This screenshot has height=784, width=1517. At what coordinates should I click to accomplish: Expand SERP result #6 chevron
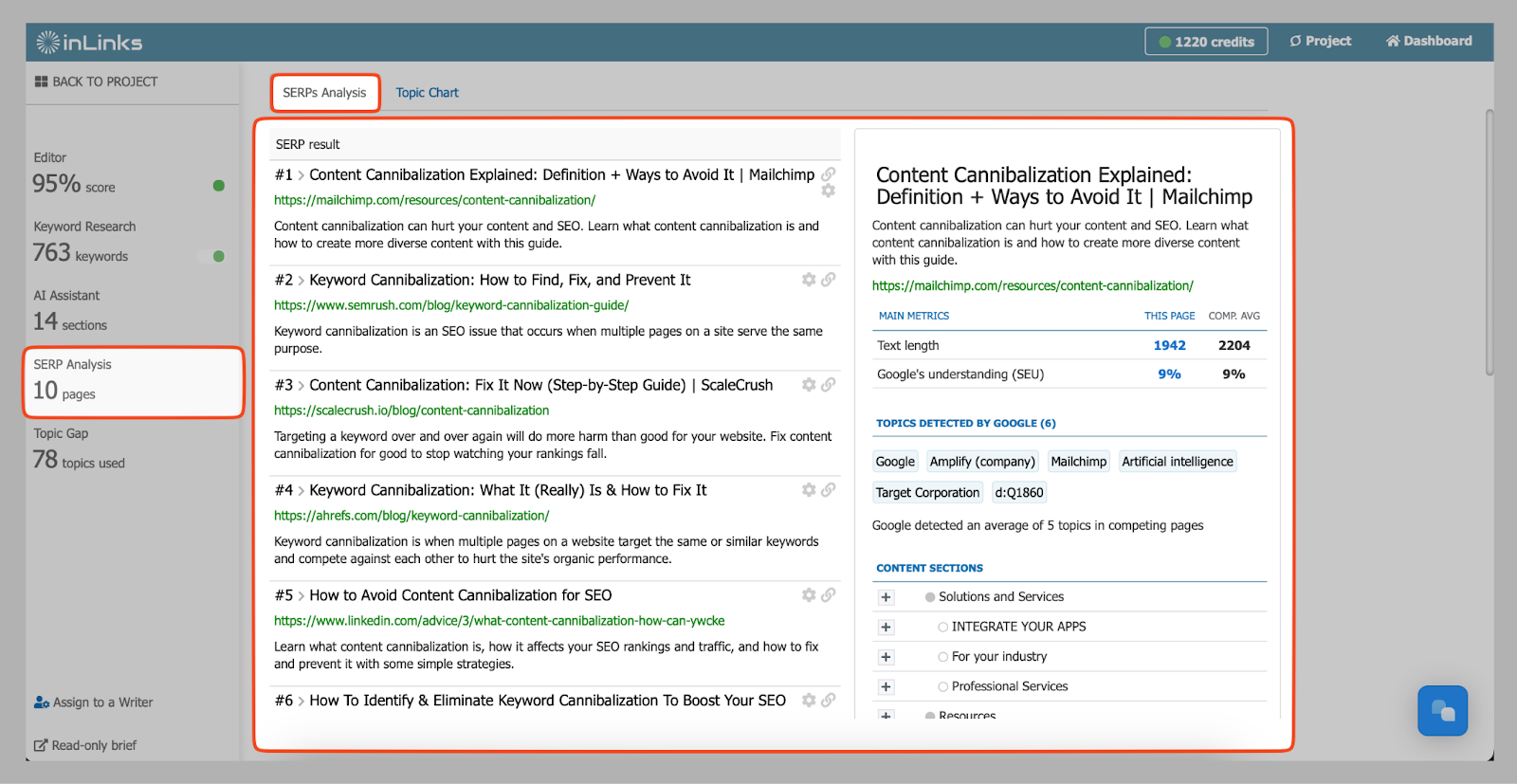click(302, 702)
